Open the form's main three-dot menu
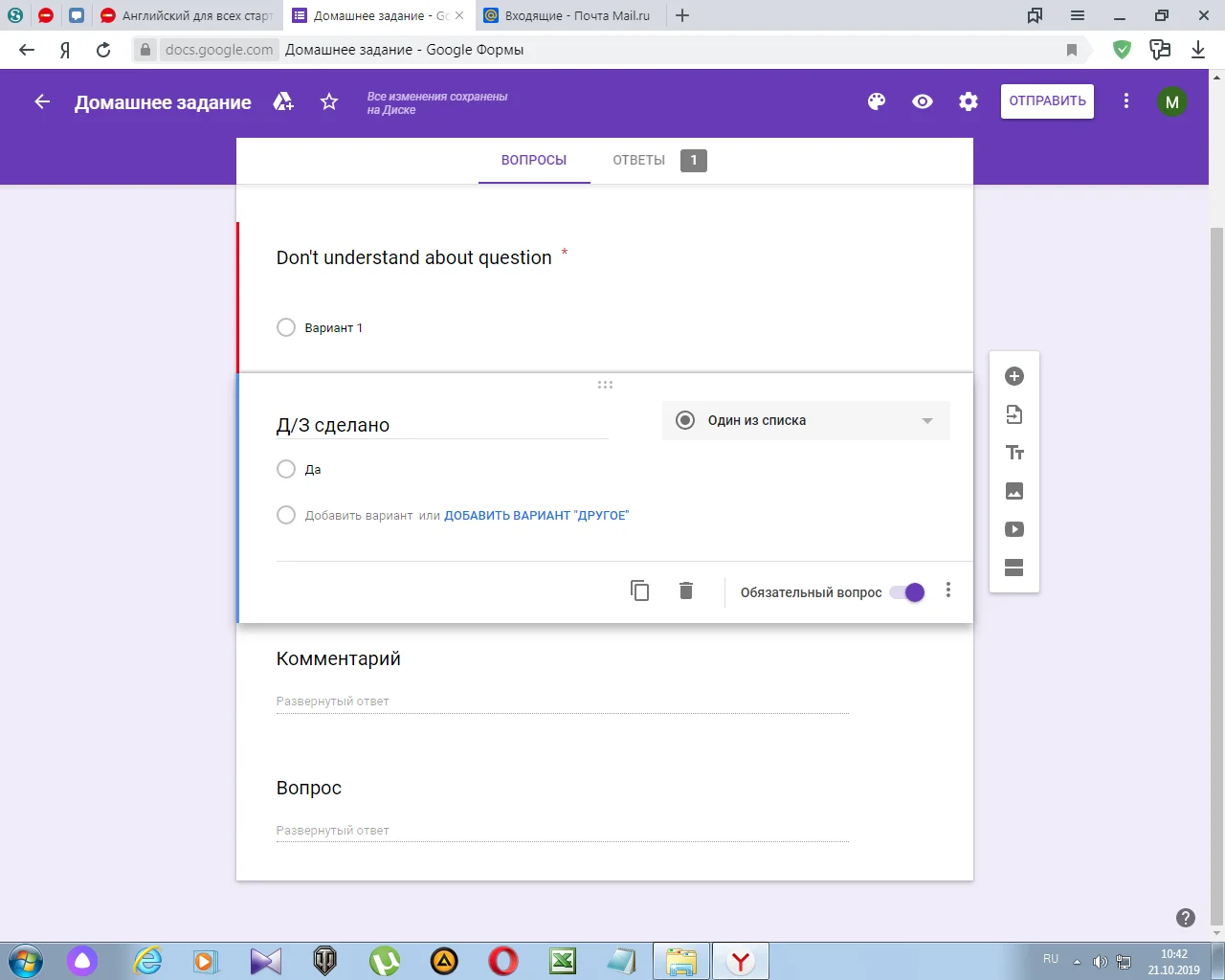 [1126, 101]
